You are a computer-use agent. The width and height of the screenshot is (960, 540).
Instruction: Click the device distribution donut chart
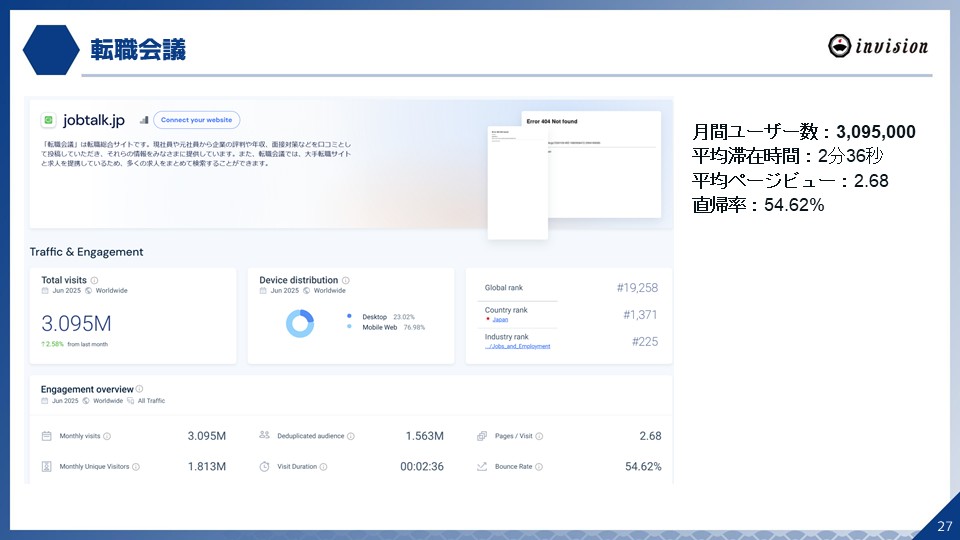300,323
